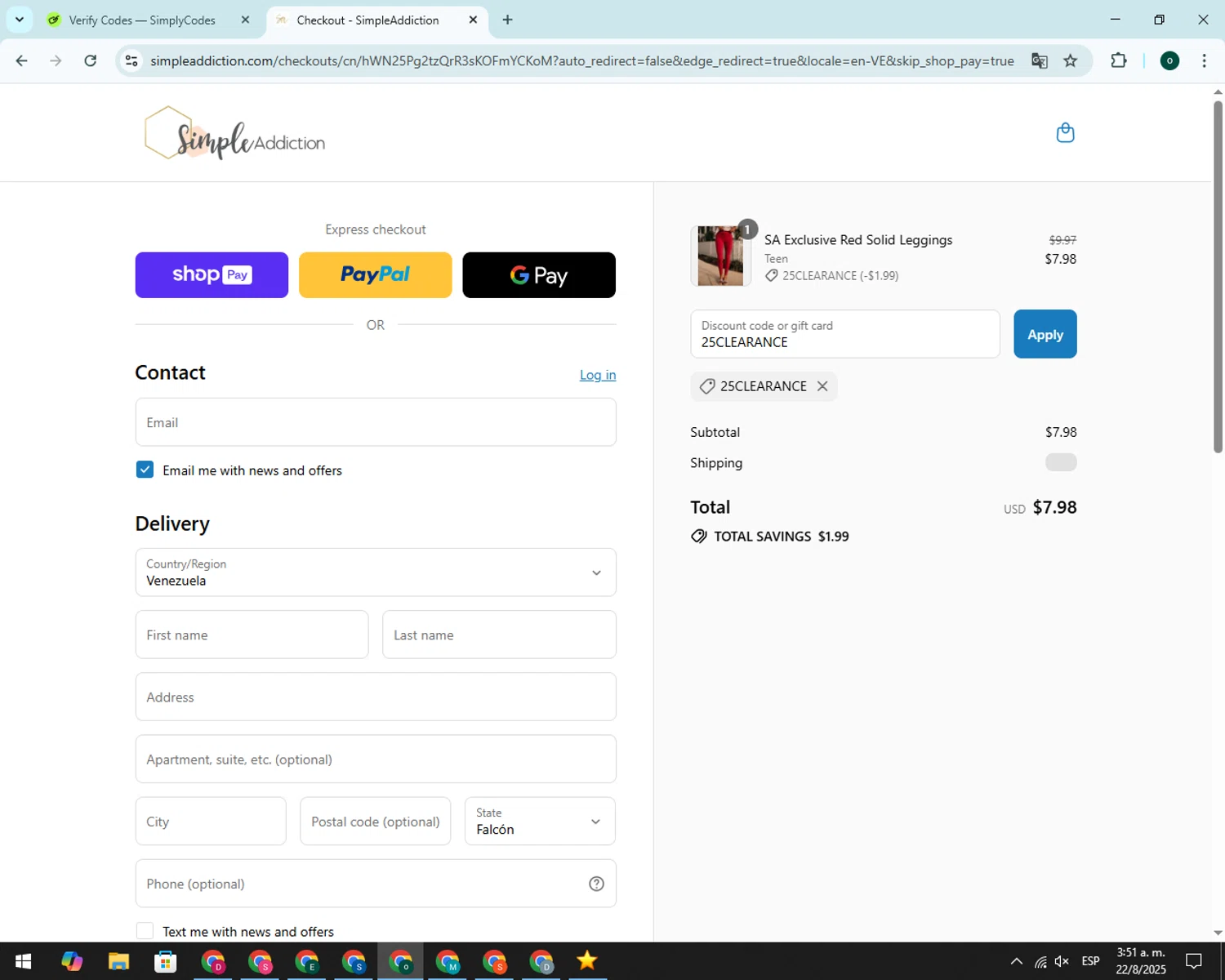This screenshot has height=980, width=1225.
Task: Pay with Shop Pay
Action: point(212,275)
